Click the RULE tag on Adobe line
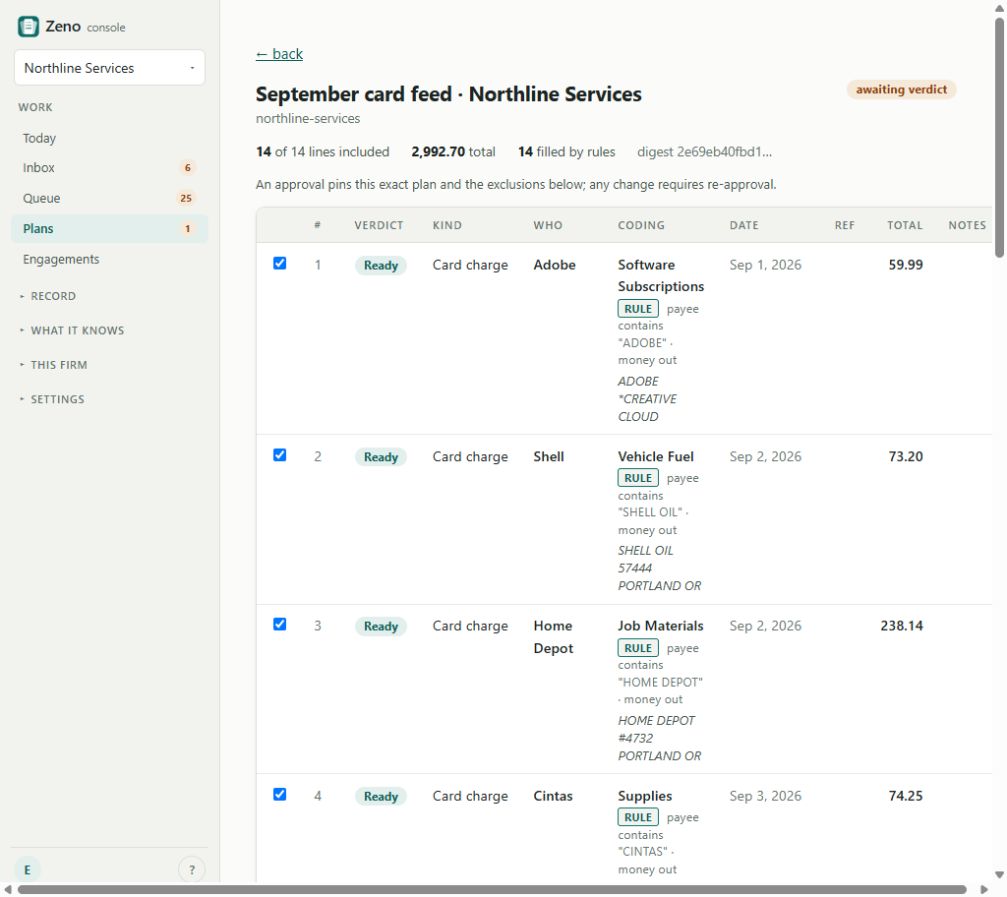The image size is (1007, 897). click(x=638, y=309)
